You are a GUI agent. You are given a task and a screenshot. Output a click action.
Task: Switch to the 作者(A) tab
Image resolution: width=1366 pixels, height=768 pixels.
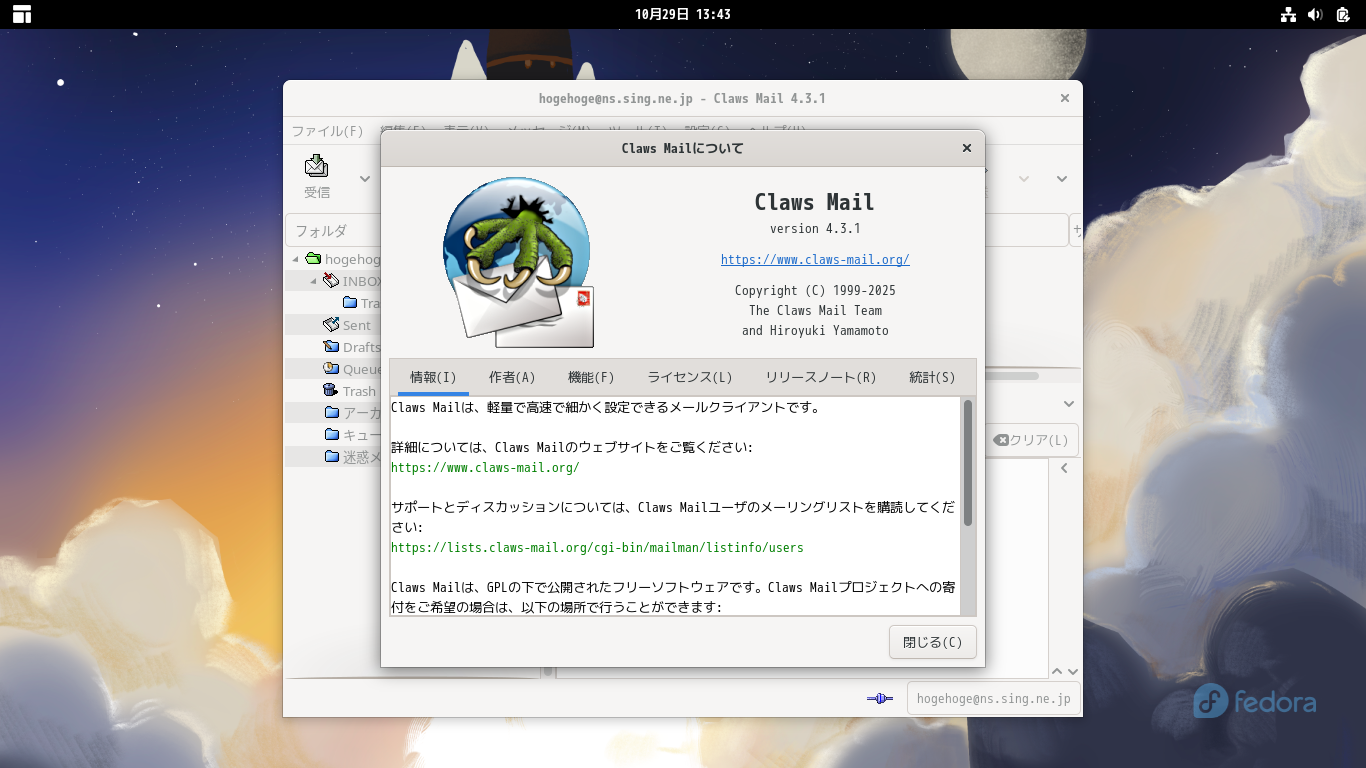click(512, 377)
